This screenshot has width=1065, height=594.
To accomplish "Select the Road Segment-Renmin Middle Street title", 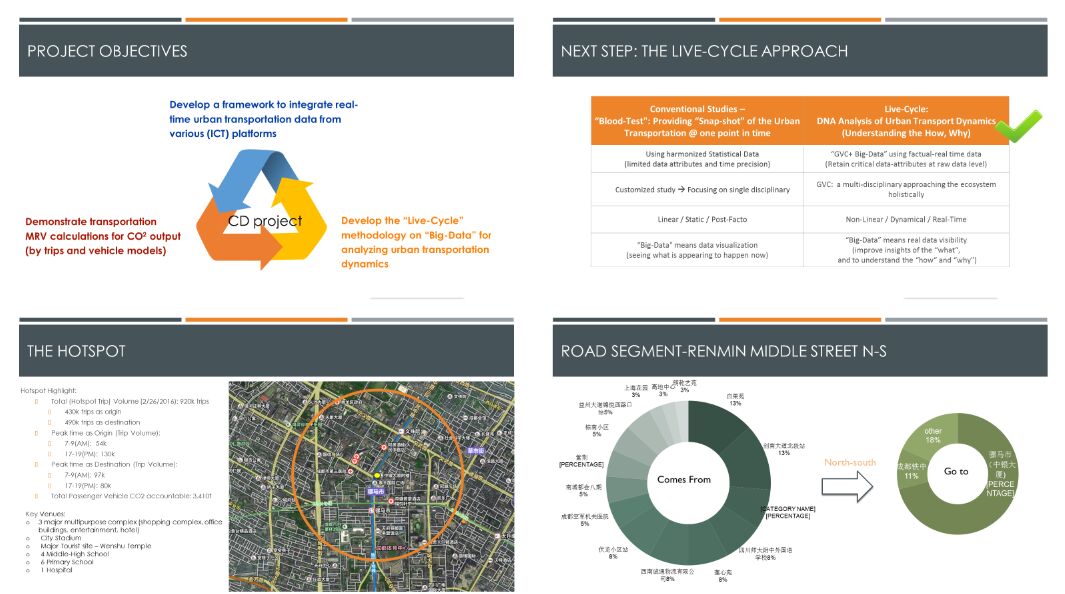I will point(723,351).
